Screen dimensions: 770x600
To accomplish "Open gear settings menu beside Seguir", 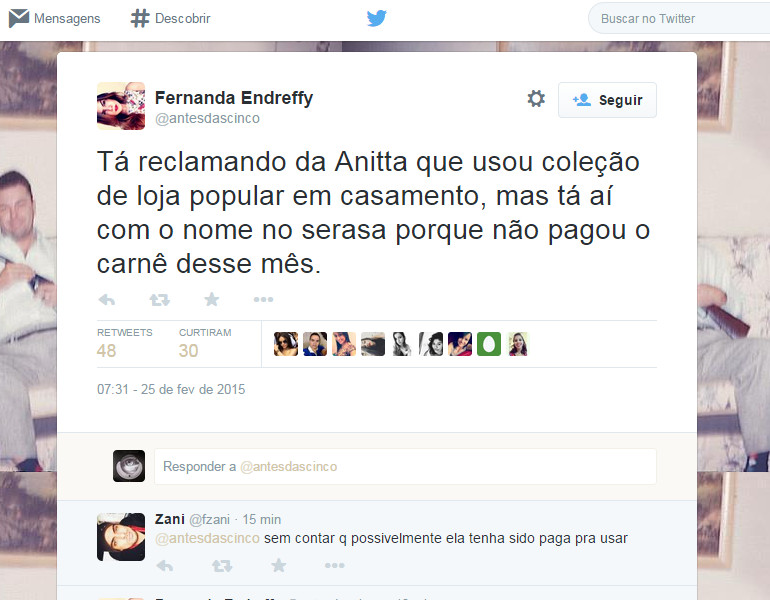I will tap(536, 99).
